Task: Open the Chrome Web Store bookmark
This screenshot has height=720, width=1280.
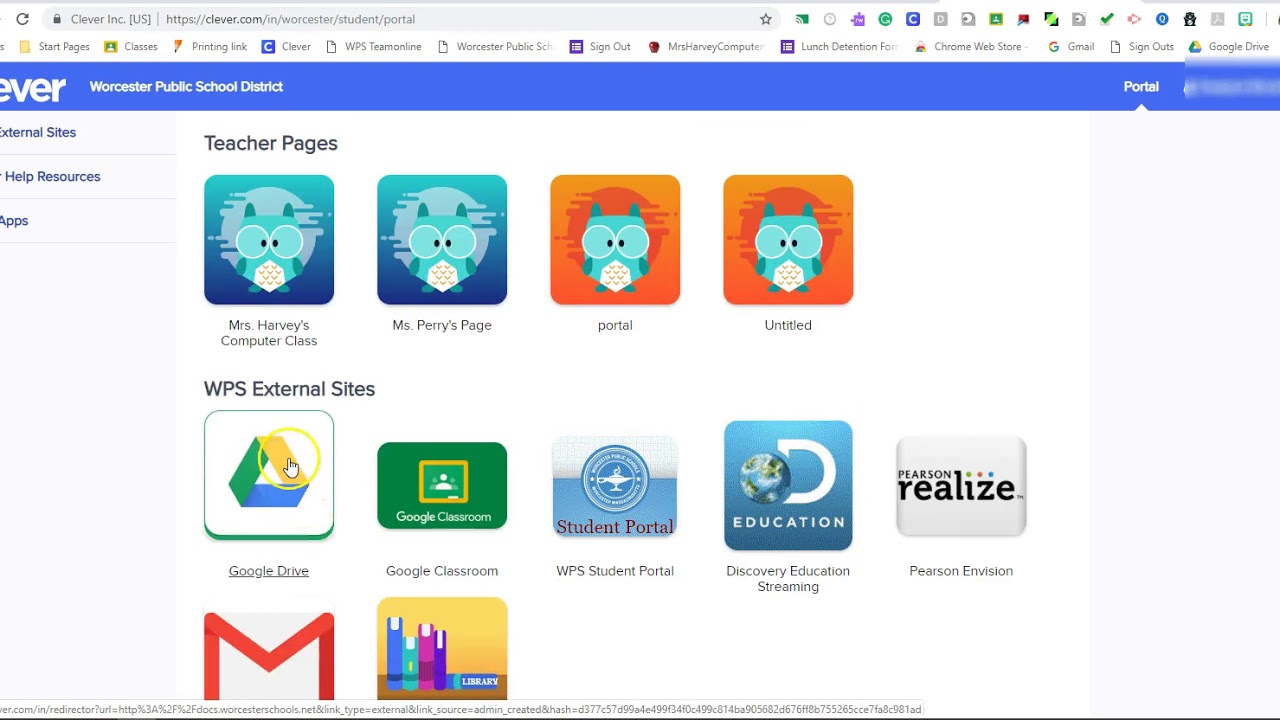Action: point(971,46)
